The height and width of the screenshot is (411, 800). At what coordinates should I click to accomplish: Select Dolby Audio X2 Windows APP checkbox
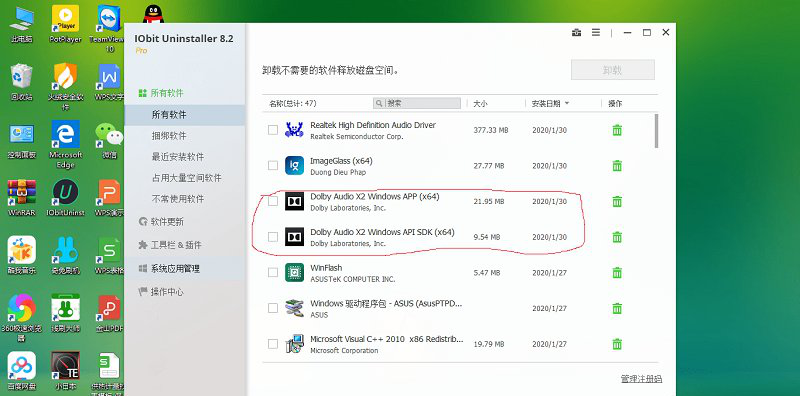(273, 201)
